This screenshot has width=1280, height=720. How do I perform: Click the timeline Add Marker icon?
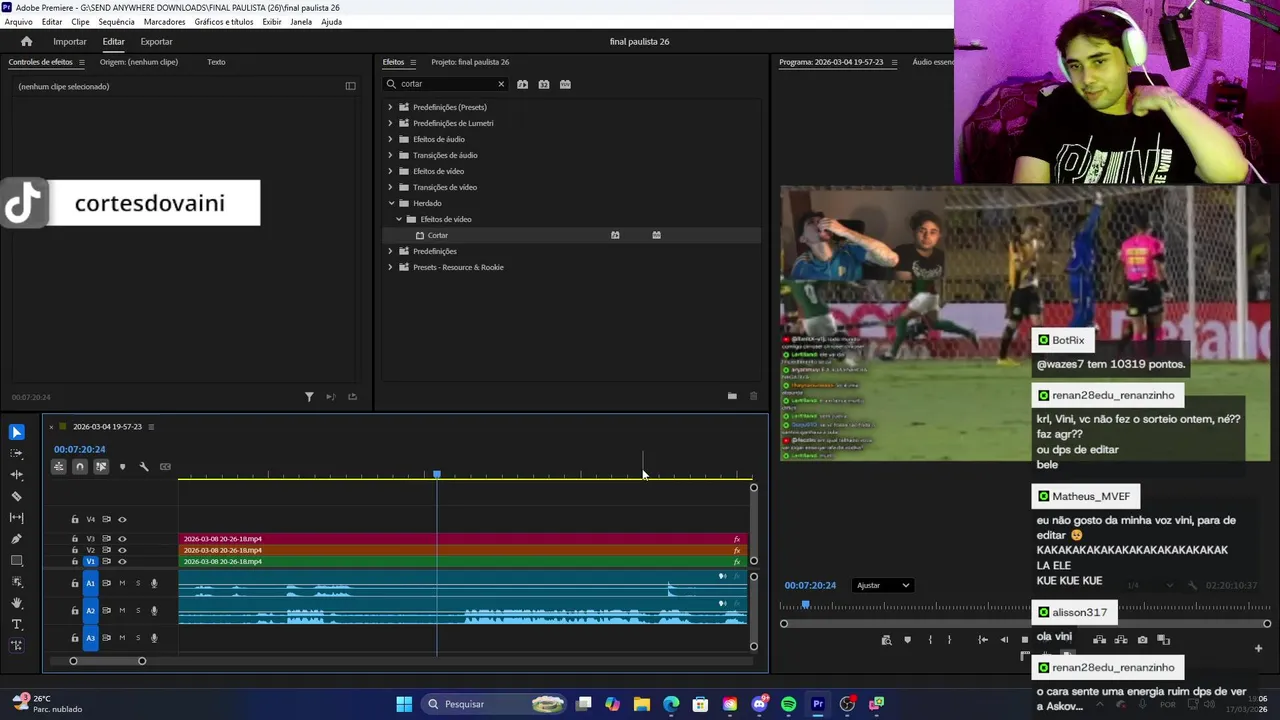click(123, 467)
